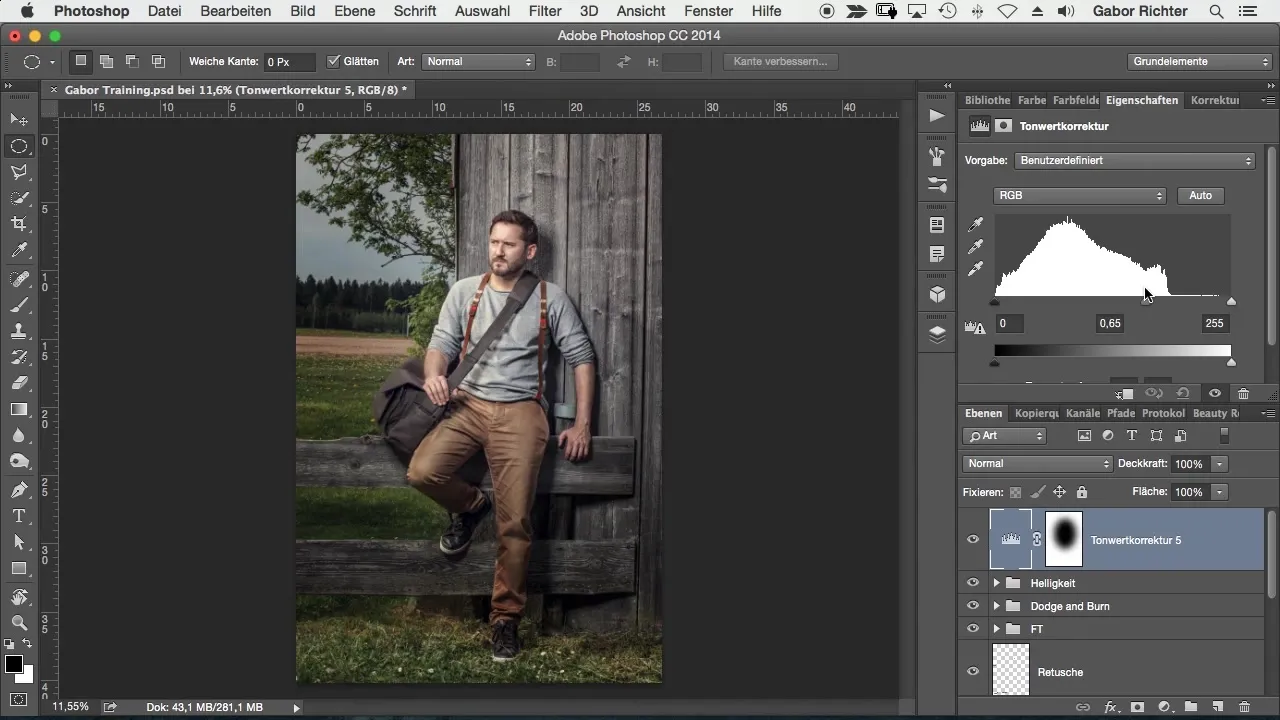1280x720 pixels.
Task: Select the Dodge tool
Action: tap(19, 461)
